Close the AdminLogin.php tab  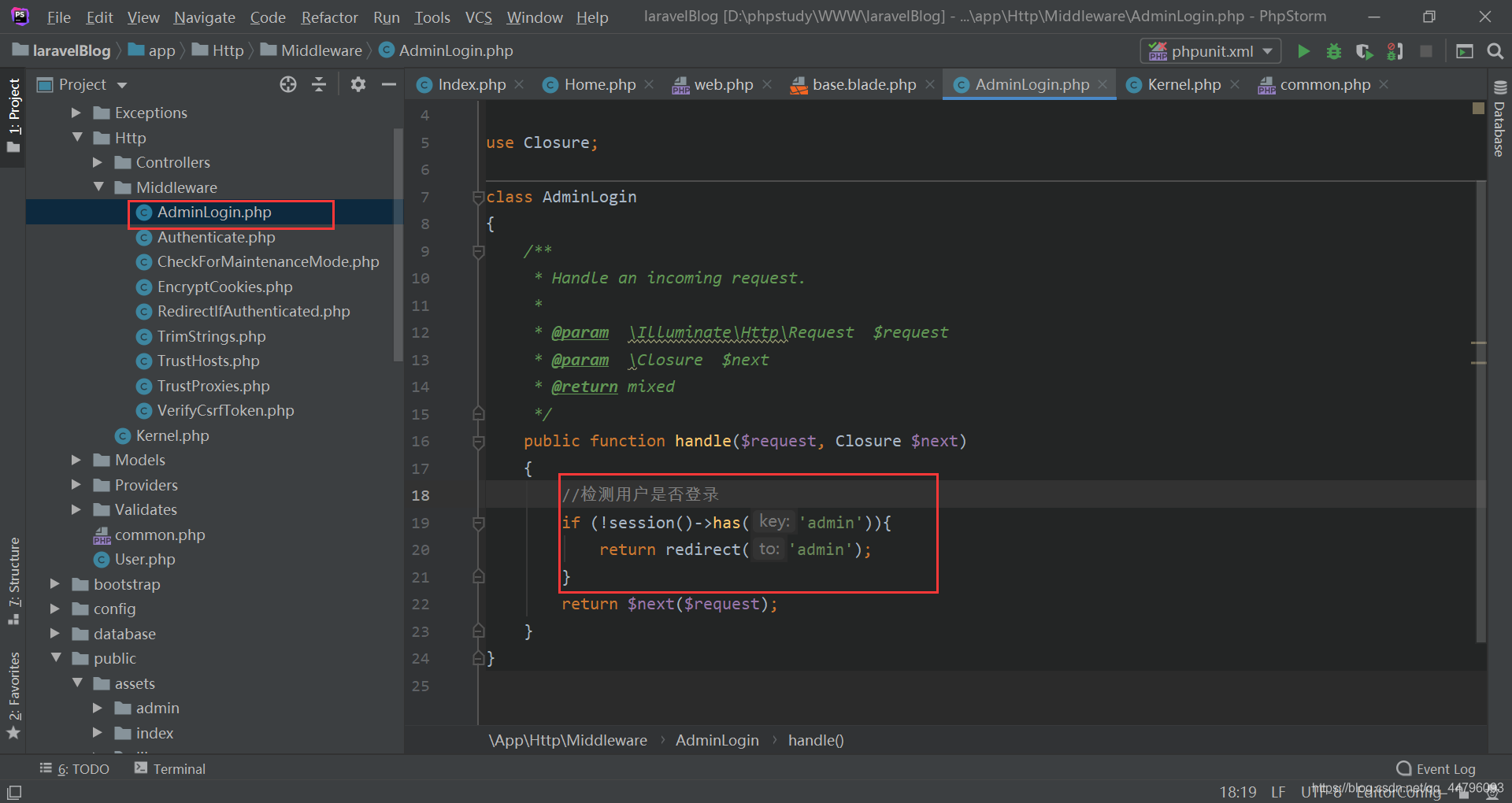point(1102,84)
